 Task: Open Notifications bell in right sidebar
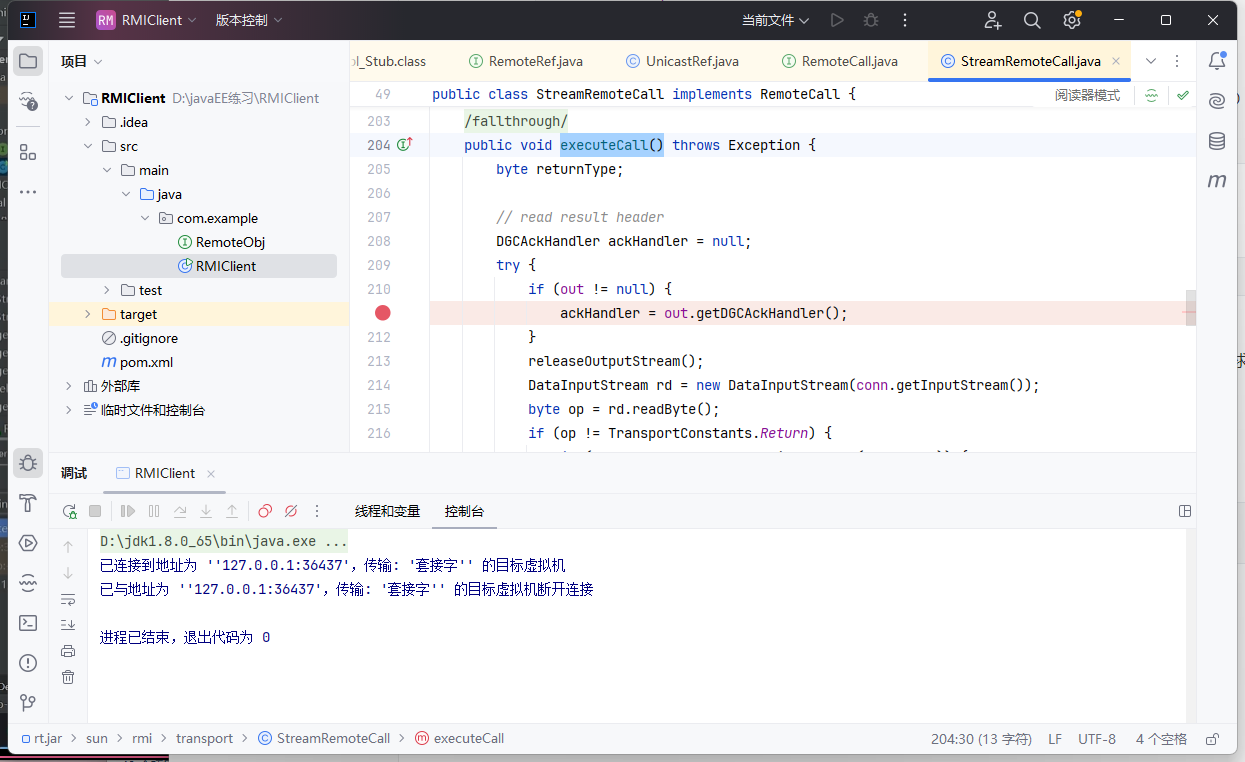(1217, 61)
